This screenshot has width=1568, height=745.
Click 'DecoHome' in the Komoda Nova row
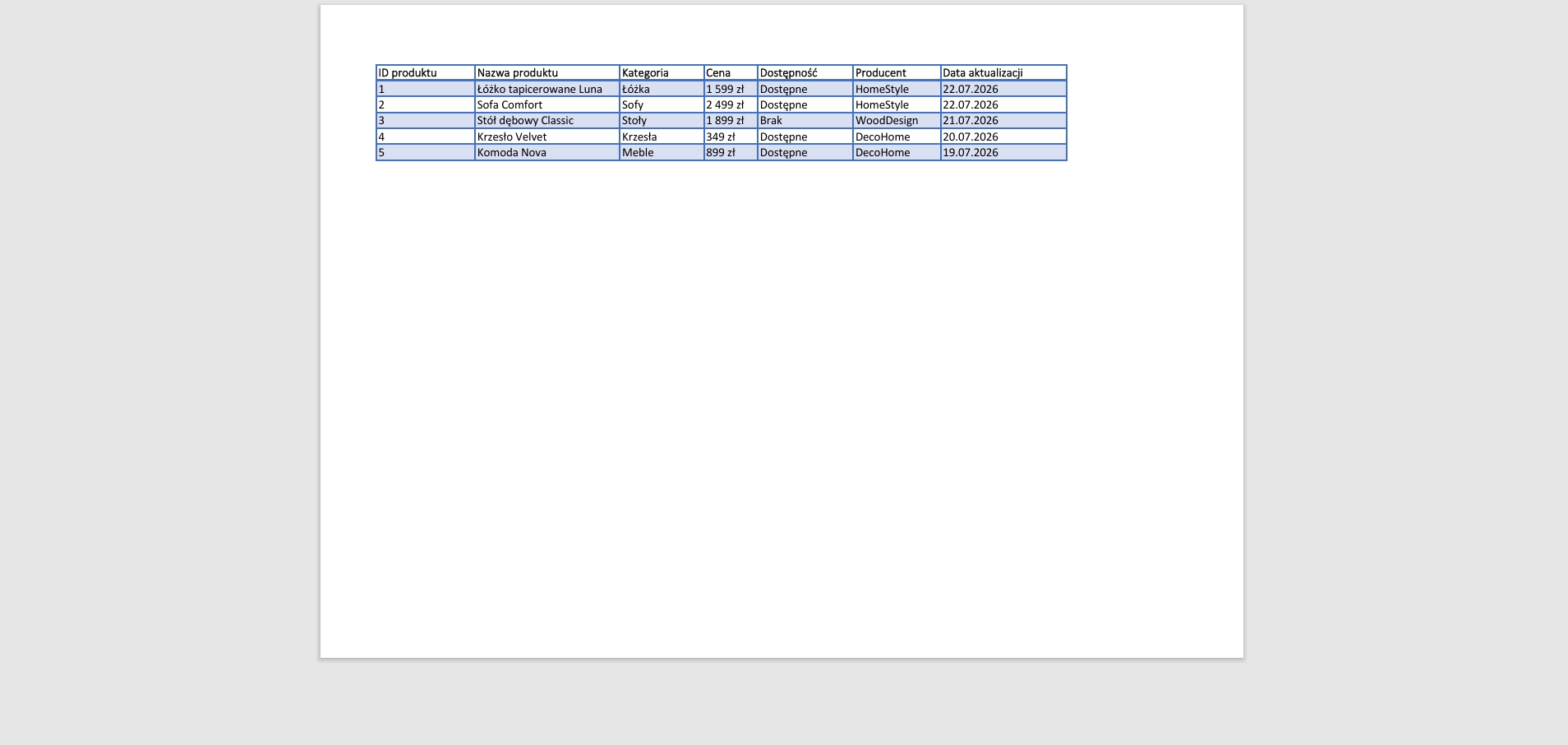(897, 152)
